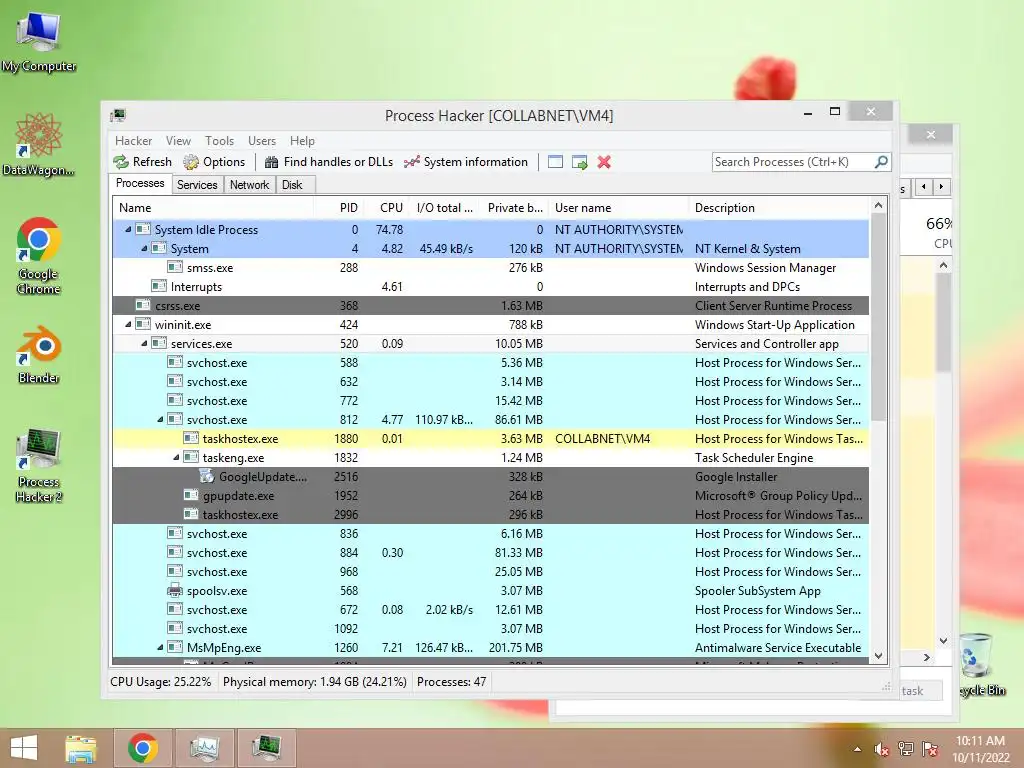Click the Refresh toolbar button
The image size is (1024, 768).
(142, 162)
